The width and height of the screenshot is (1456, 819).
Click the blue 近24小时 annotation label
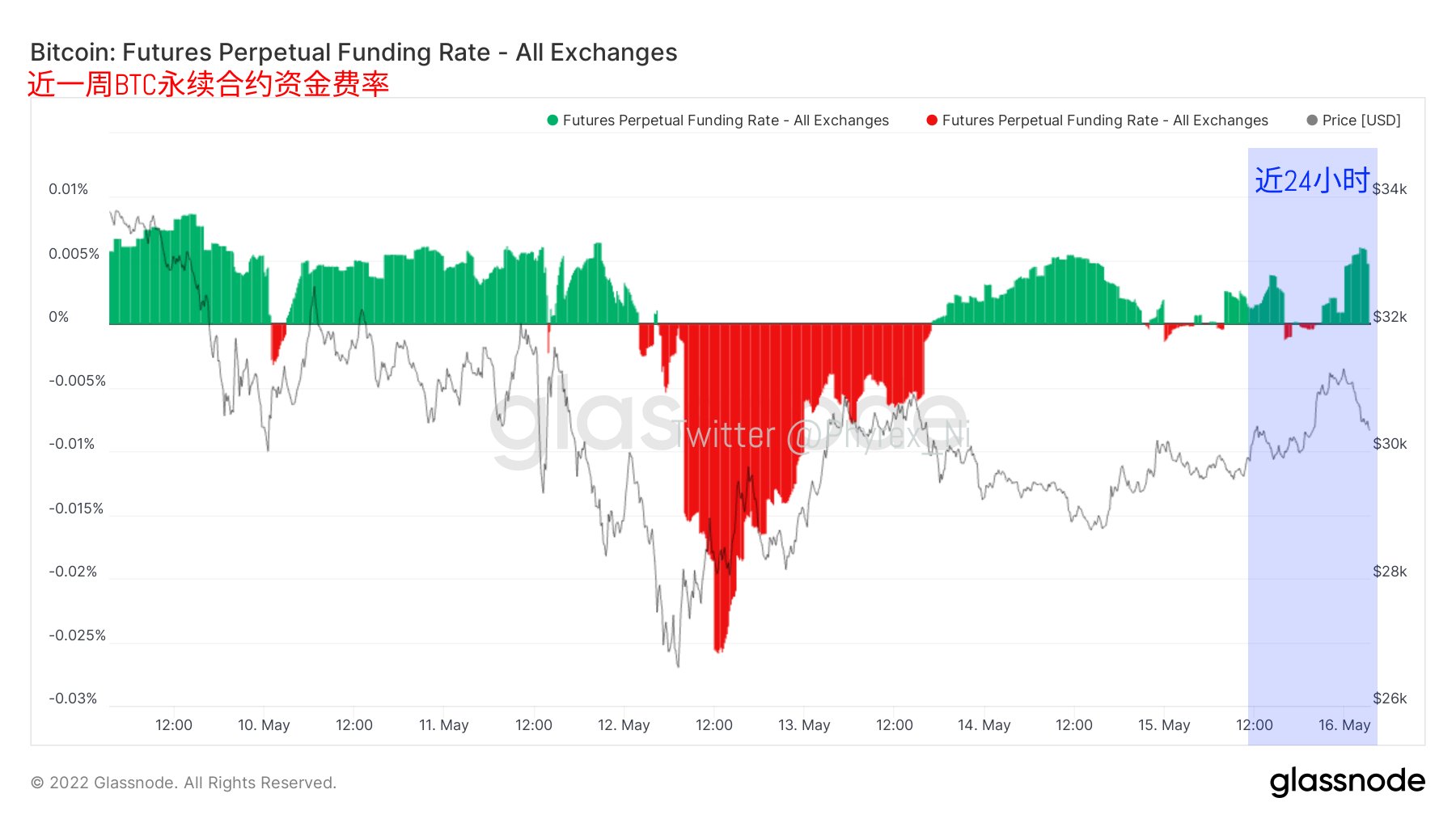click(1312, 180)
